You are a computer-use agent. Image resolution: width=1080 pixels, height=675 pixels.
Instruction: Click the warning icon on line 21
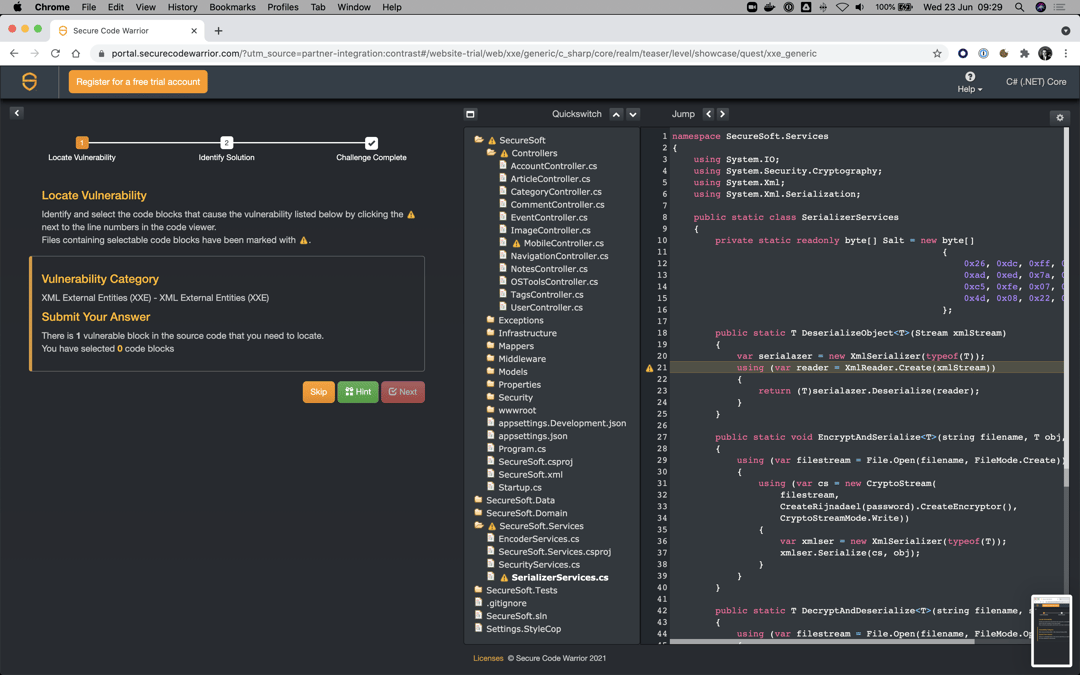click(649, 368)
